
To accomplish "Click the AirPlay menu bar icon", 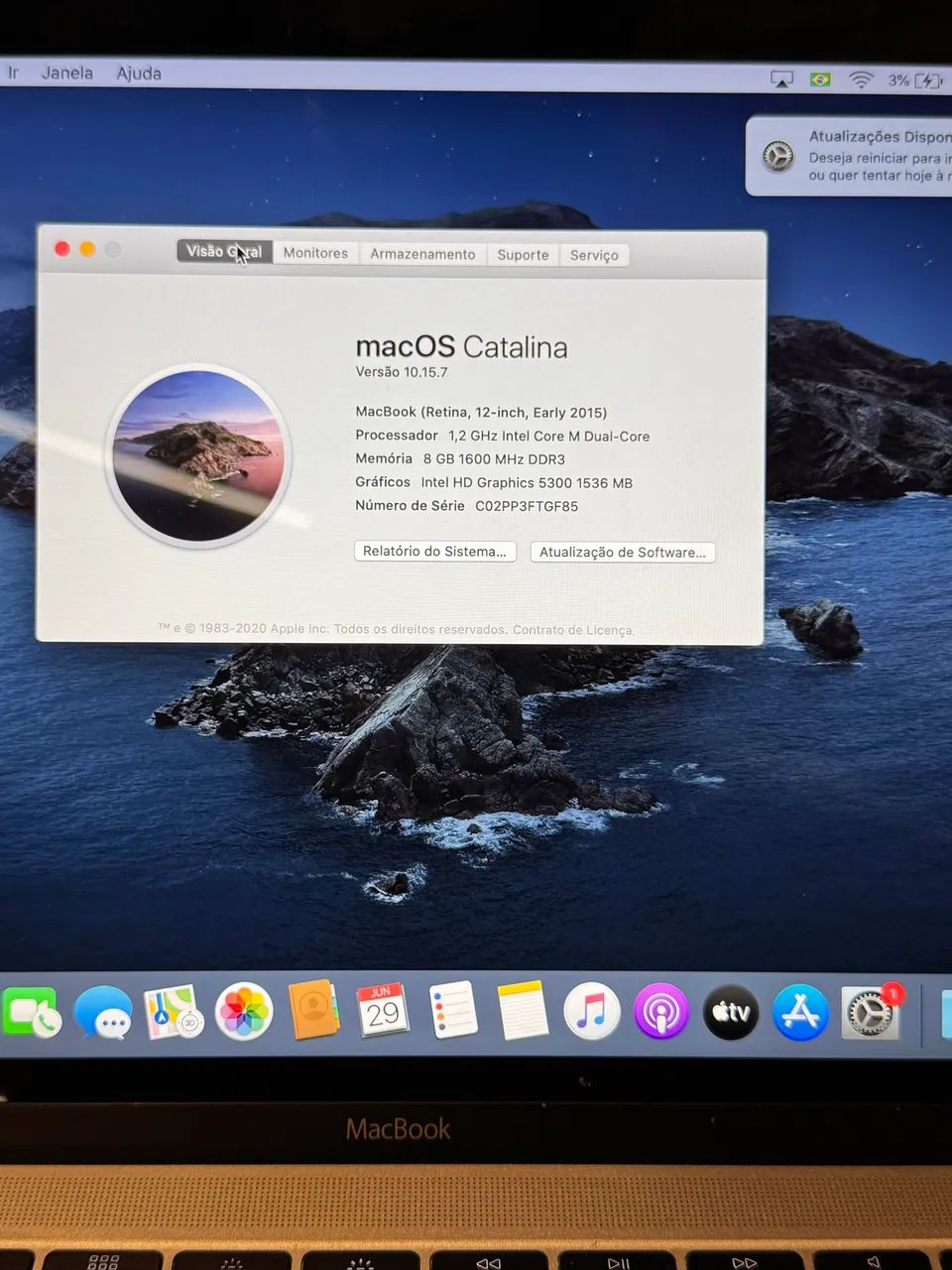I will 782,79.
